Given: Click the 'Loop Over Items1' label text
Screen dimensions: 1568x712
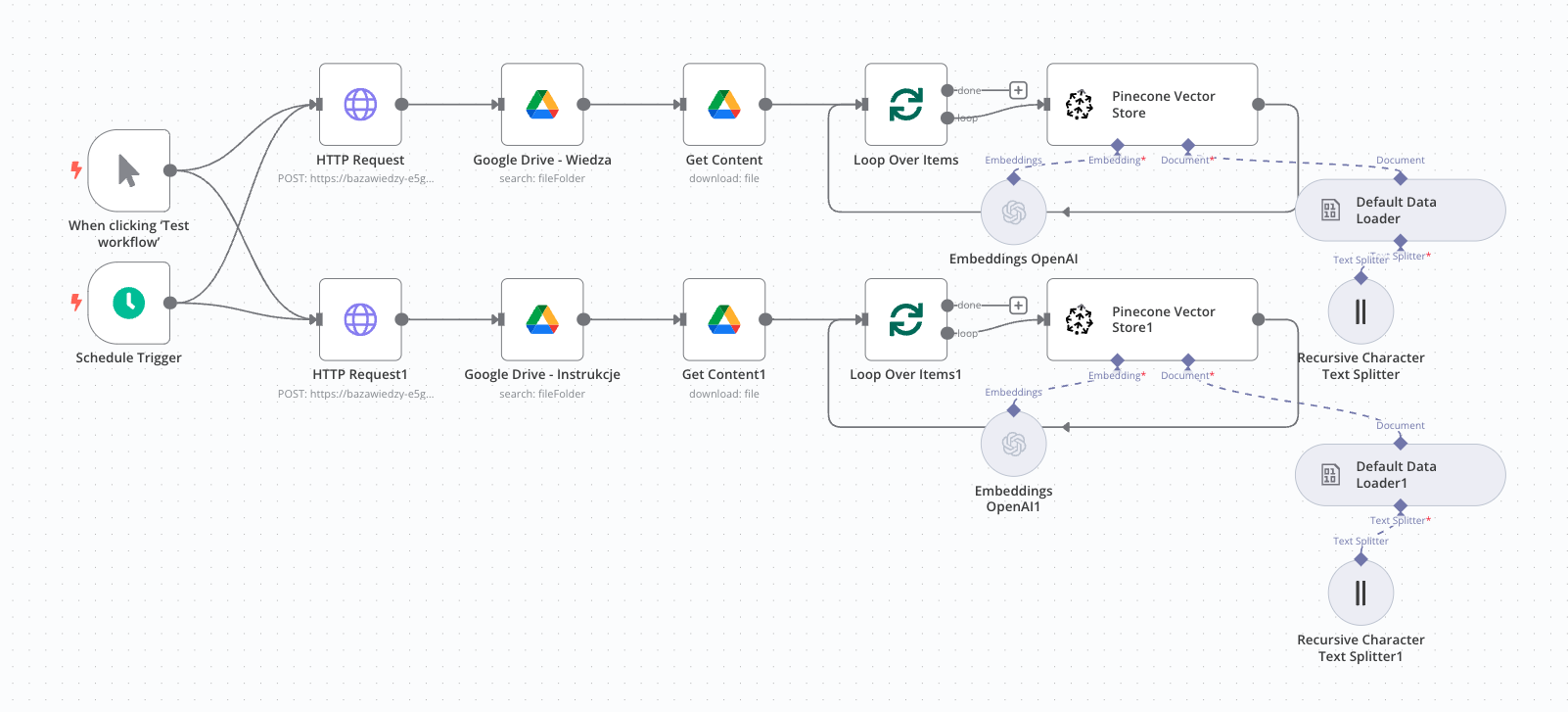Looking at the screenshot, I should click(906, 374).
